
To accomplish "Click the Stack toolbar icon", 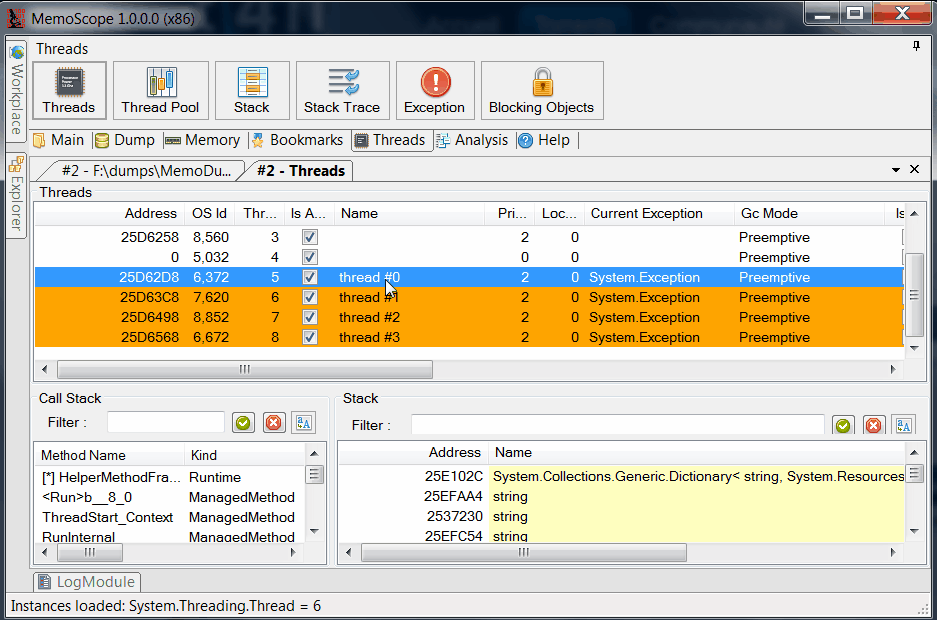I will (252, 90).
